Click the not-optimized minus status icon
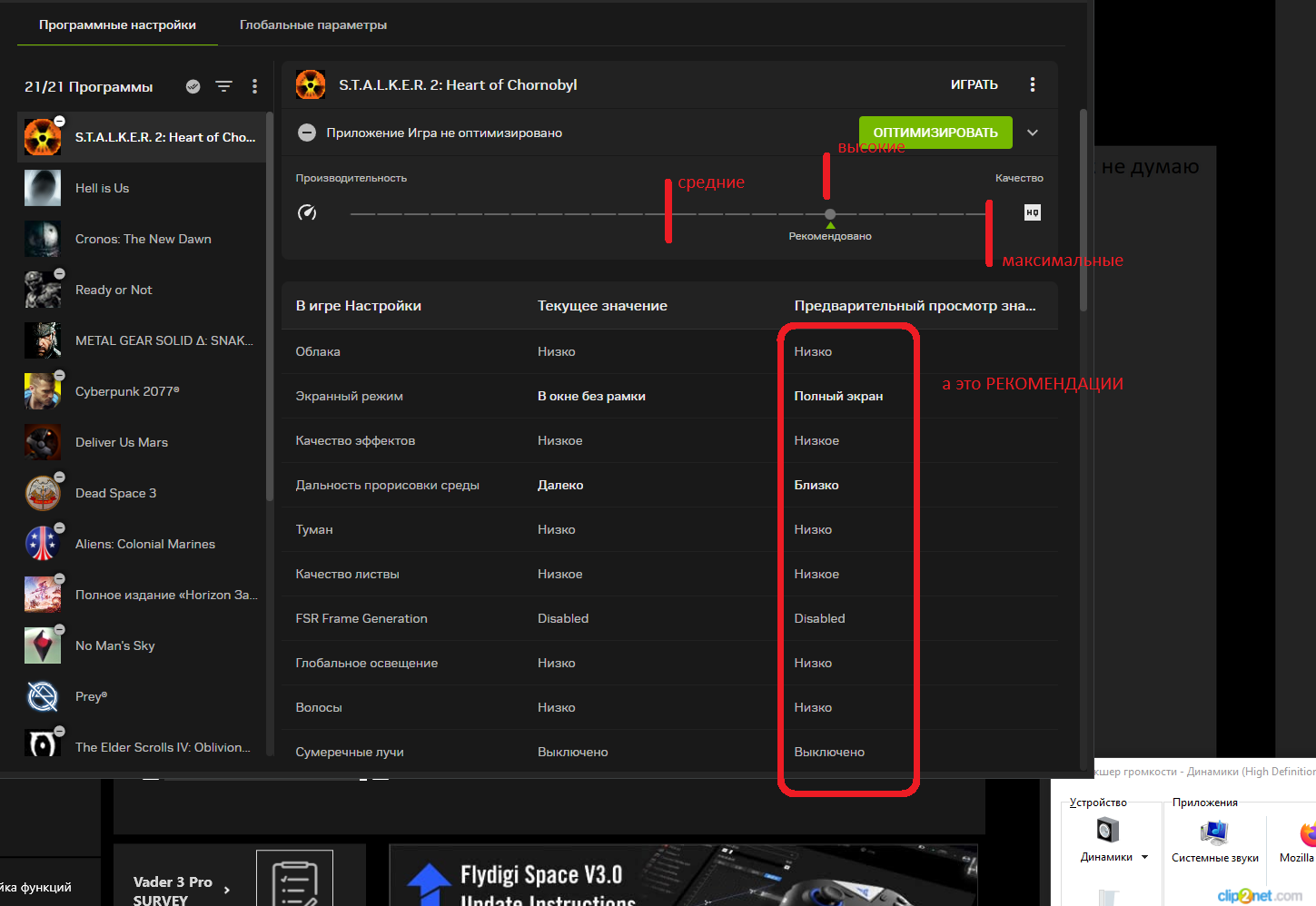The image size is (1316, 906). pyautogui.click(x=307, y=133)
